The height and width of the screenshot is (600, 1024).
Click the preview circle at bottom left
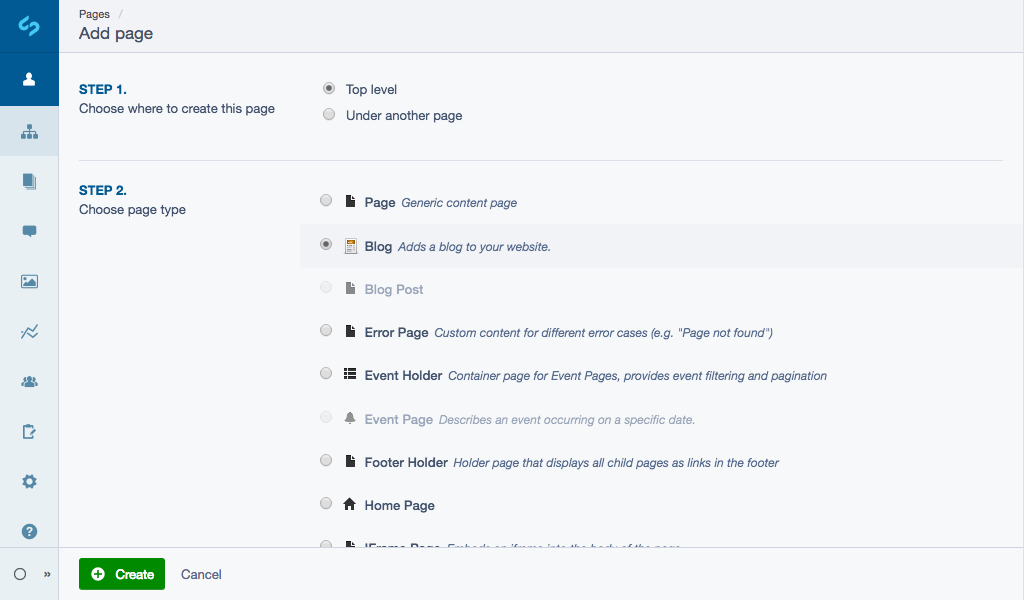click(x=18, y=573)
